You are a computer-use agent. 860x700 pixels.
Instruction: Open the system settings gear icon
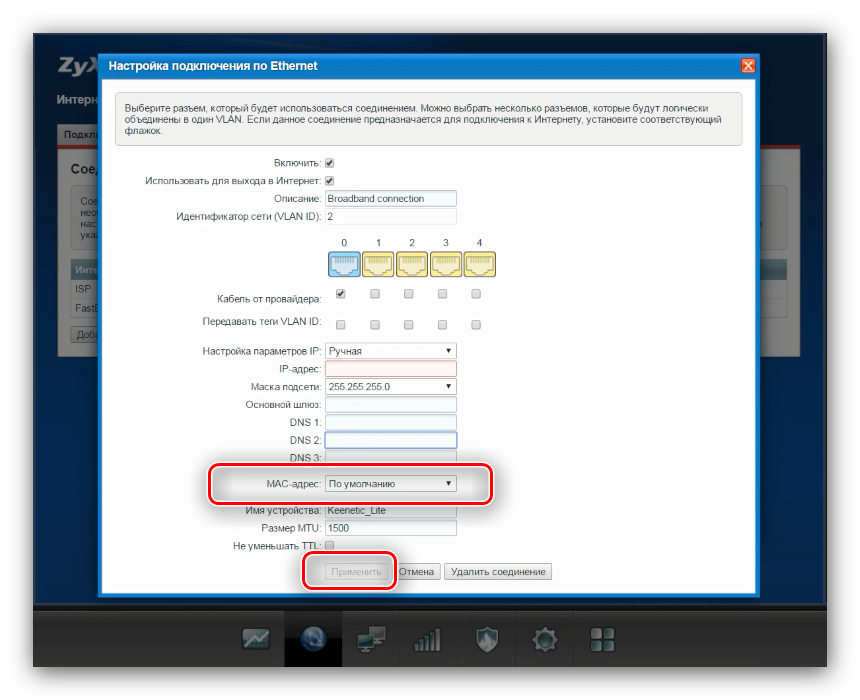tap(544, 639)
